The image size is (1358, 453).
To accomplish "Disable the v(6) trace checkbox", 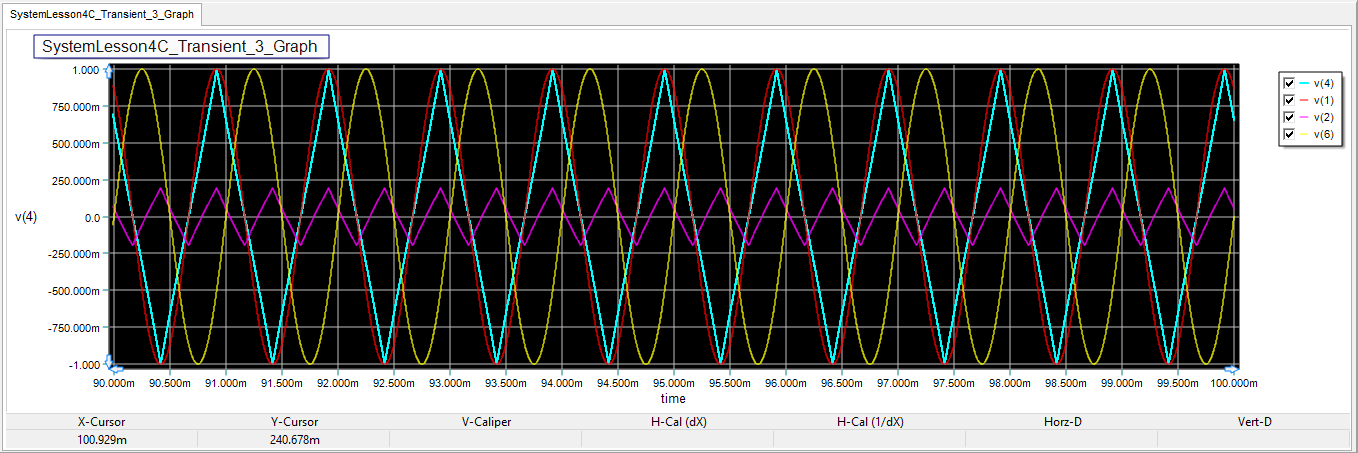I will pos(1289,134).
